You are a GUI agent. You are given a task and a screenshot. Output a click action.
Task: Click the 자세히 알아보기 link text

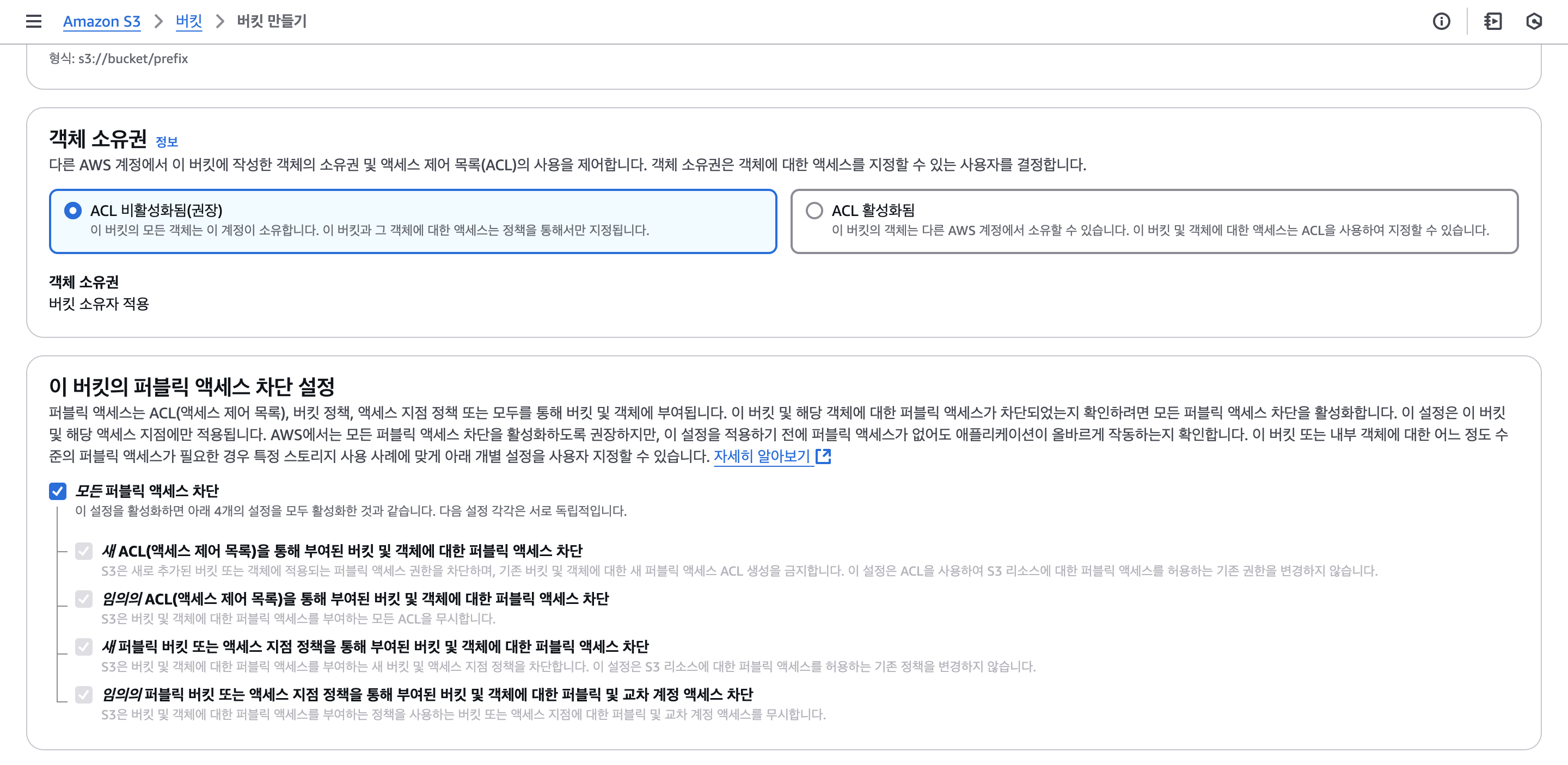(761, 456)
